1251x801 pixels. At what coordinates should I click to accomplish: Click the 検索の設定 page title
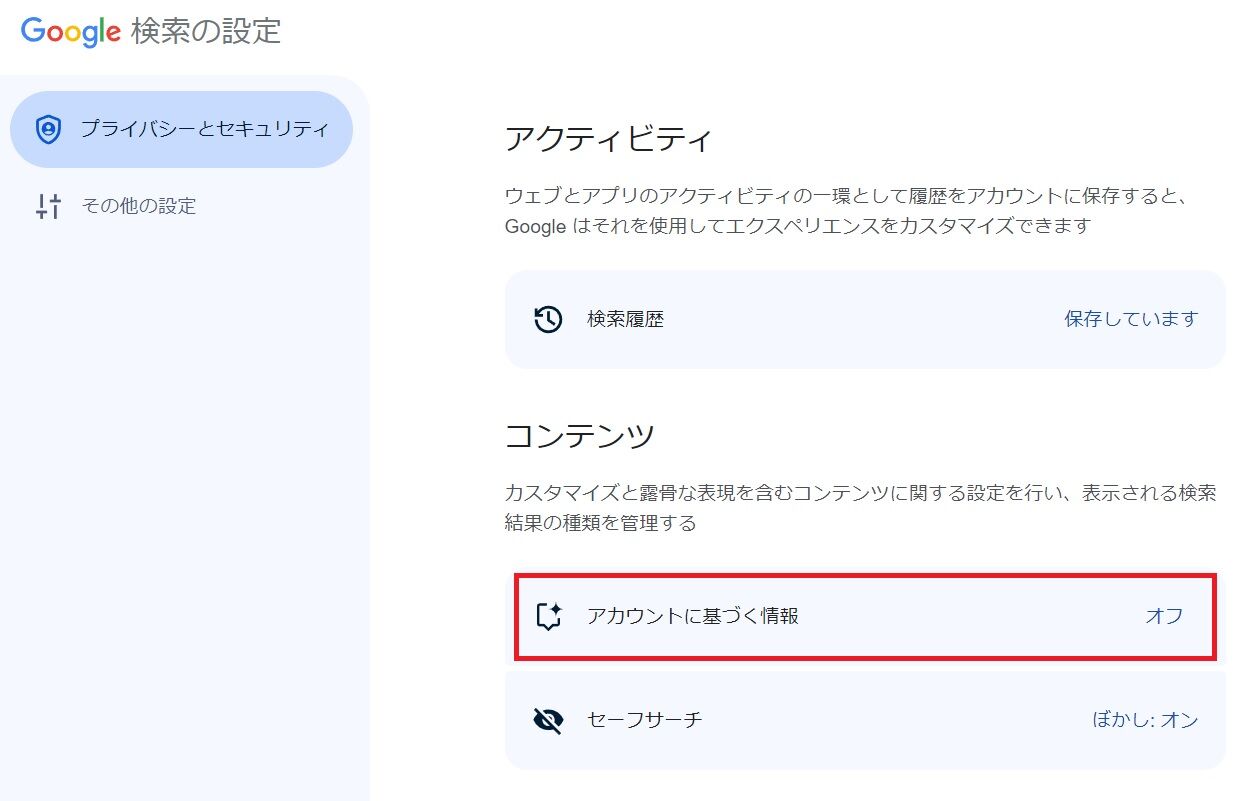tap(206, 31)
